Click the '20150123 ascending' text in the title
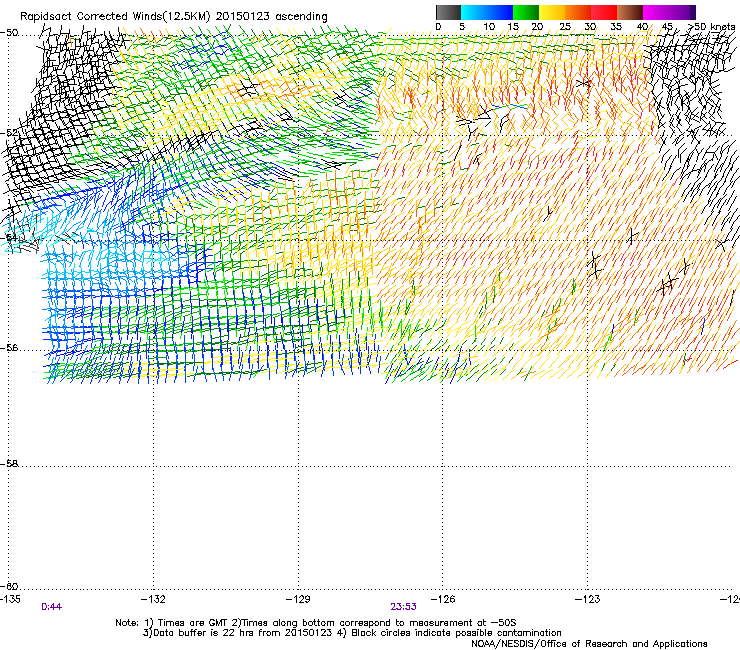 [x=272, y=16]
